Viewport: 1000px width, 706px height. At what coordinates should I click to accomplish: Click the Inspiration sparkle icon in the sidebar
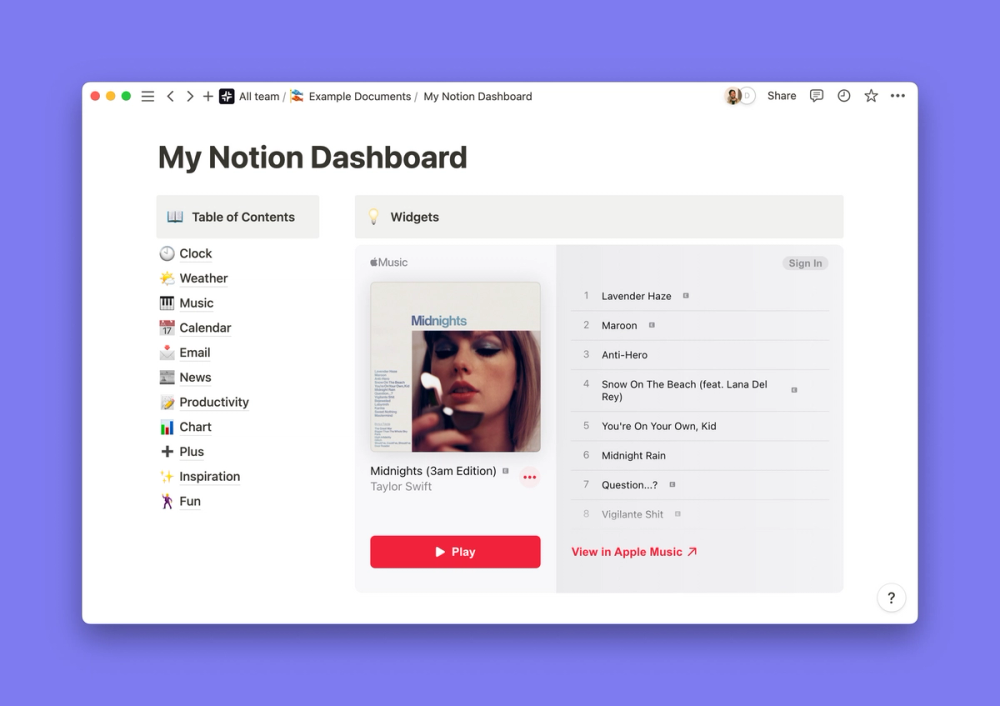coord(165,477)
